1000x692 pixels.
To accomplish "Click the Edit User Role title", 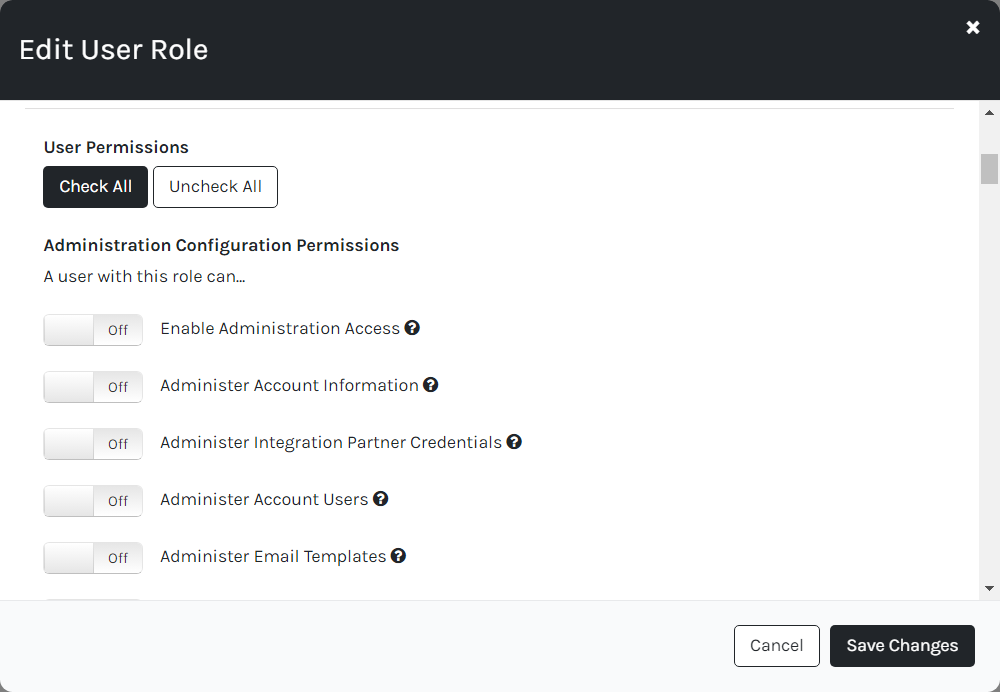I will coord(114,50).
